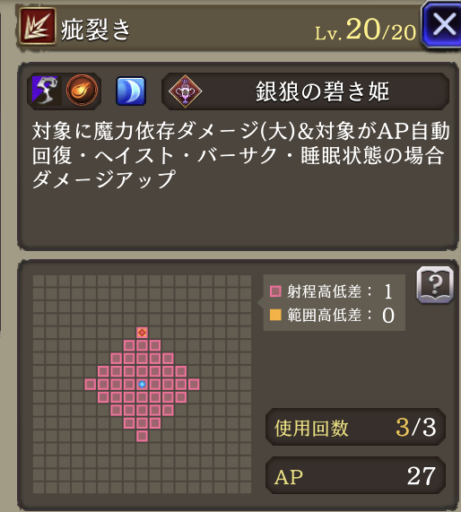Viewport: 461px width, 512px height.
Task: Open the 銀狼の碧き姫 label
Action: coord(322,92)
